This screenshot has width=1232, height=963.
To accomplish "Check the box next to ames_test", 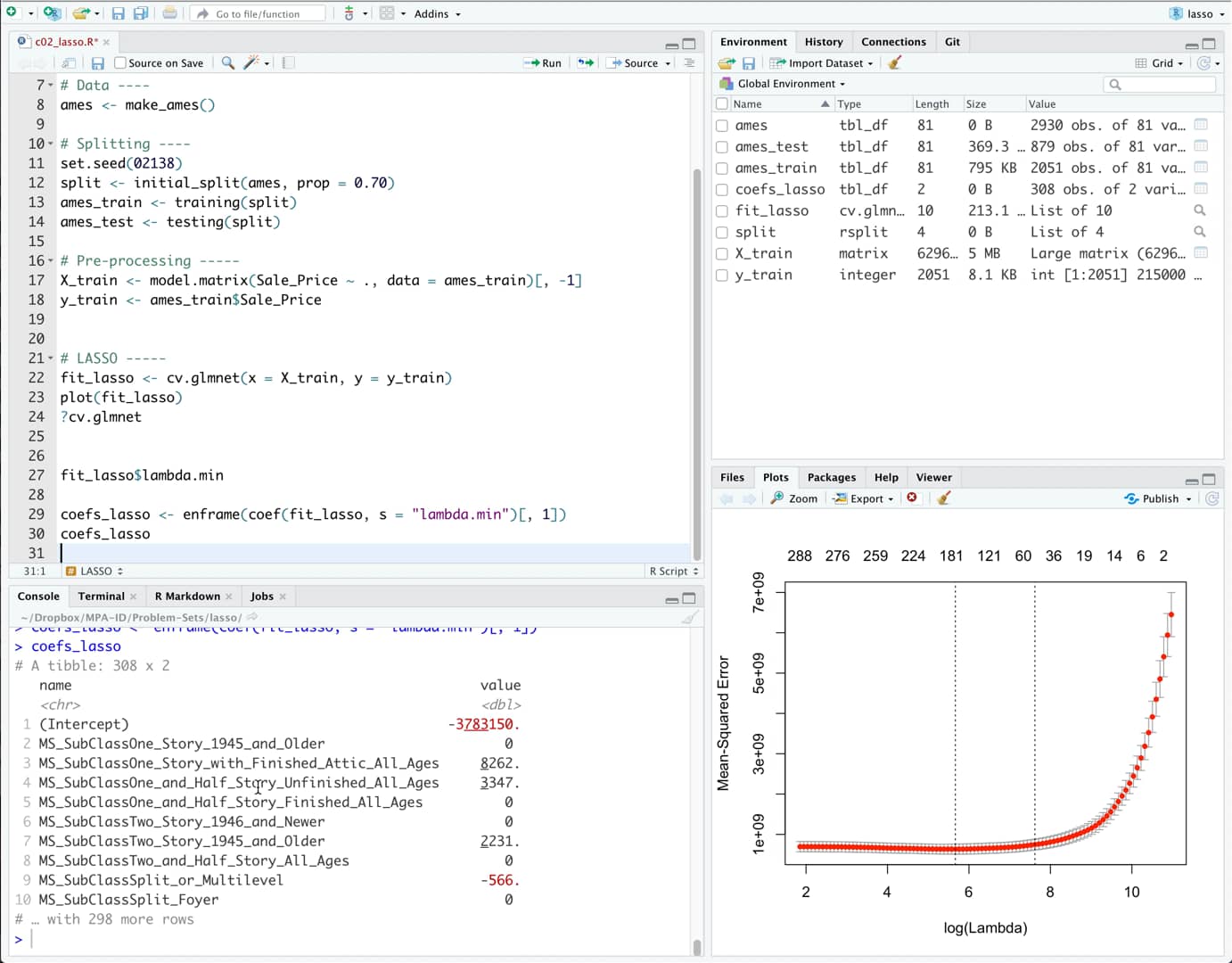I will (722, 147).
